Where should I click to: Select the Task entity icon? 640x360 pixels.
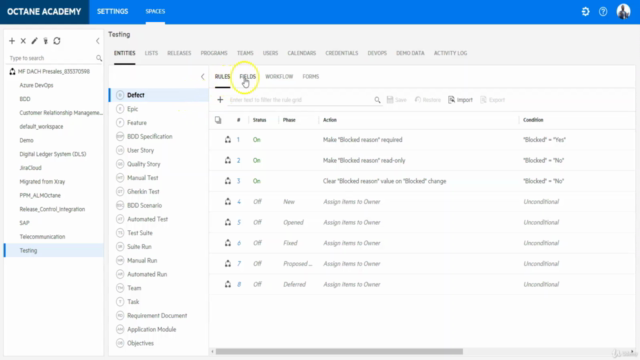(x=120, y=302)
